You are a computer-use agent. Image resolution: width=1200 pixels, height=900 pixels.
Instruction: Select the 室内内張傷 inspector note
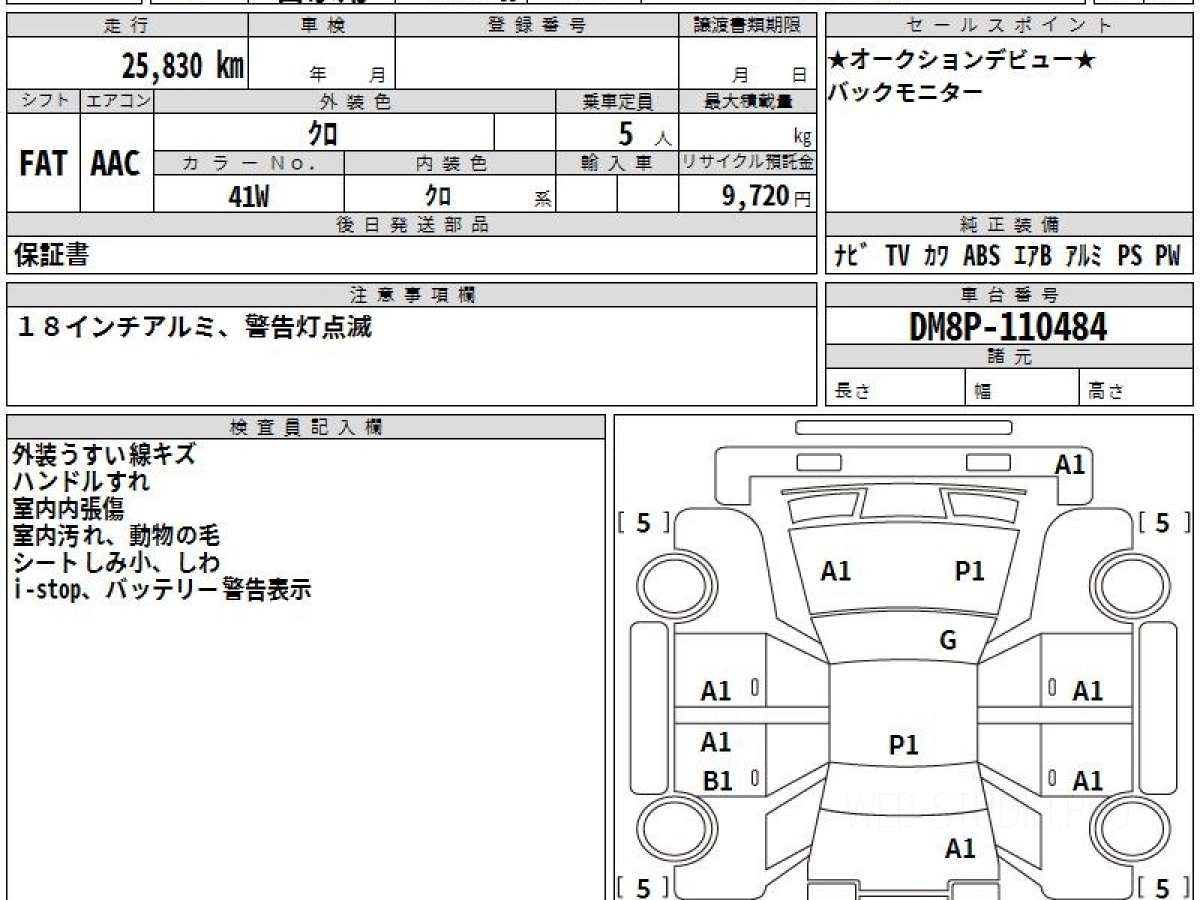click(68, 508)
